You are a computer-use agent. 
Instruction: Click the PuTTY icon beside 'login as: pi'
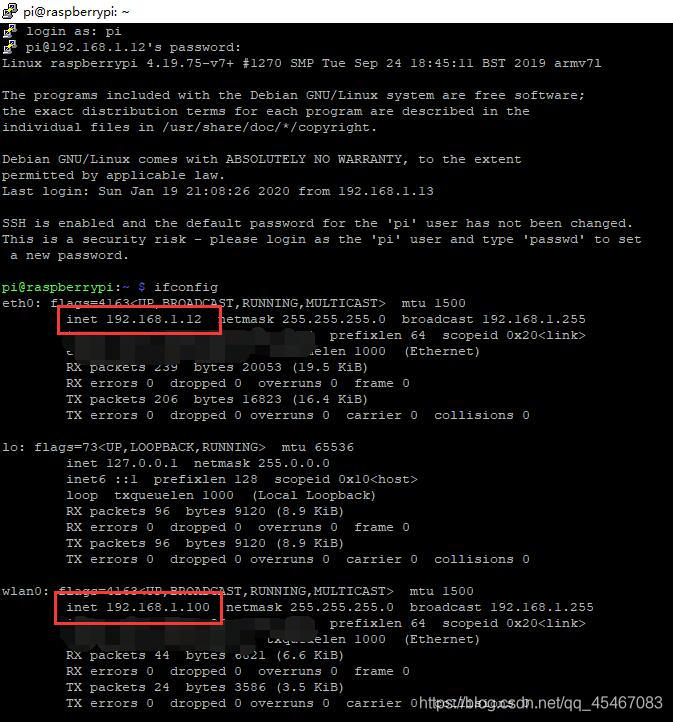(10, 32)
